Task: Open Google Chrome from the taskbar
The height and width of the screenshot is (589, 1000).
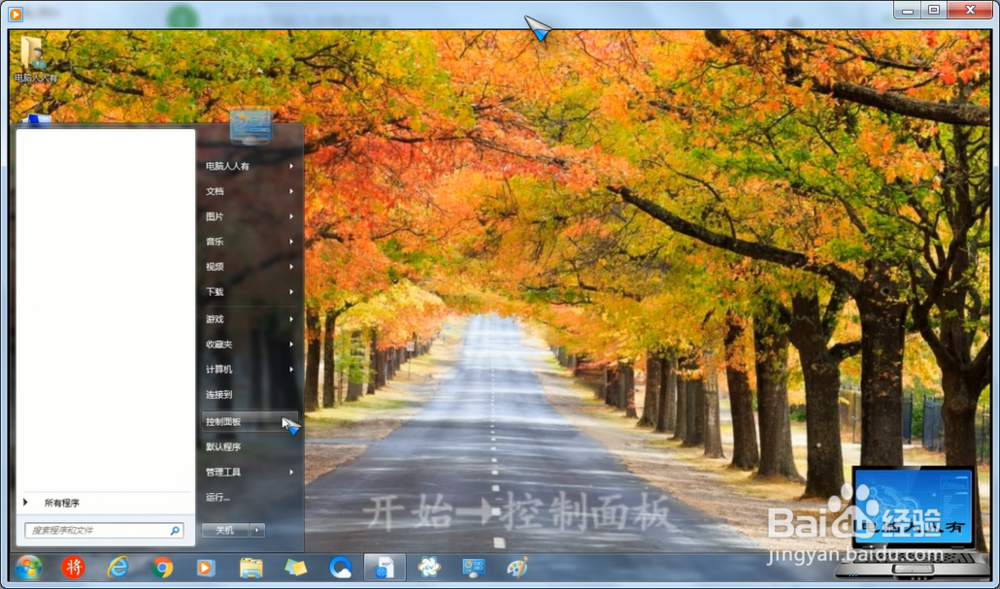Action: point(162,567)
